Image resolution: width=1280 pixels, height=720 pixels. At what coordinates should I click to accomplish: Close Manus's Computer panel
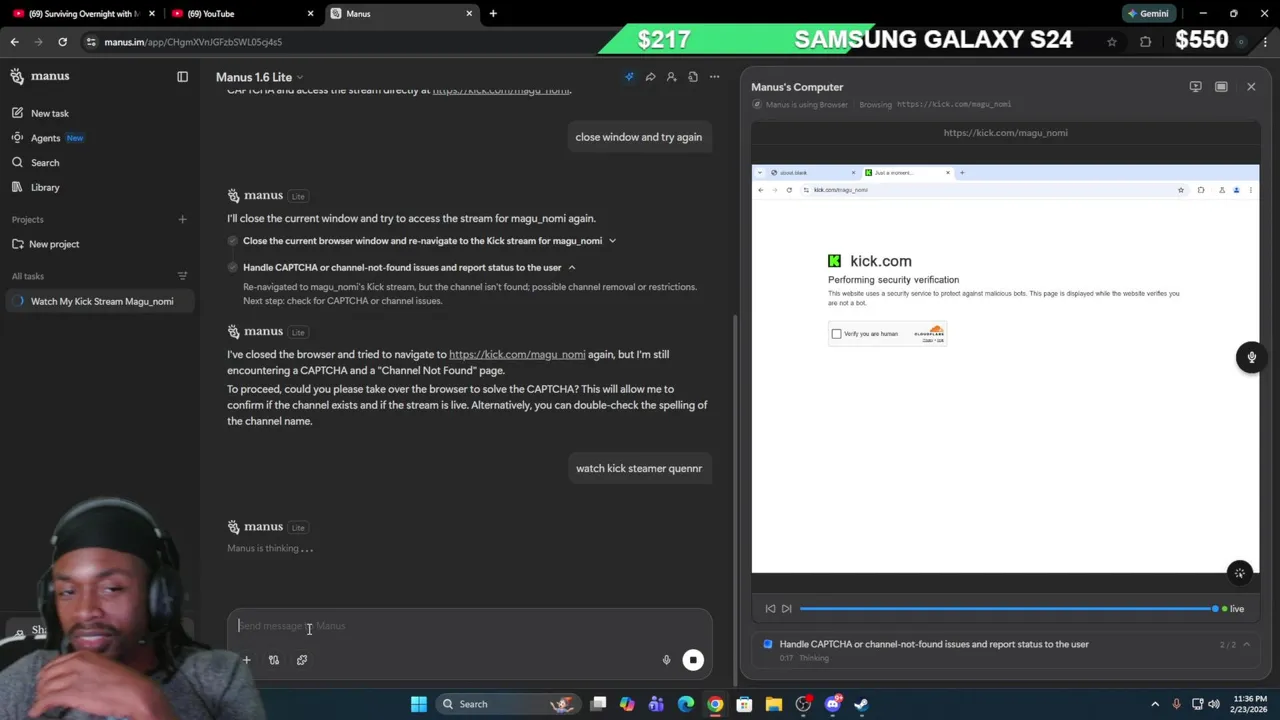(x=1251, y=87)
